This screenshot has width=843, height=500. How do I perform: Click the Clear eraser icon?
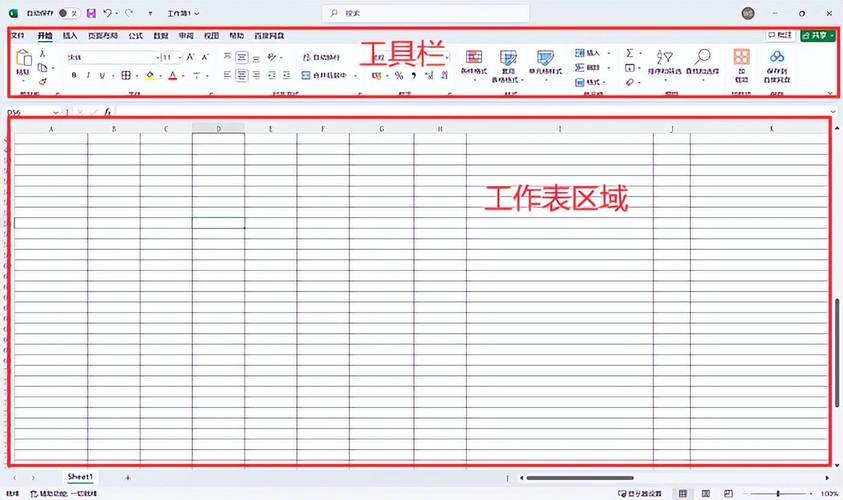coord(630,82)
